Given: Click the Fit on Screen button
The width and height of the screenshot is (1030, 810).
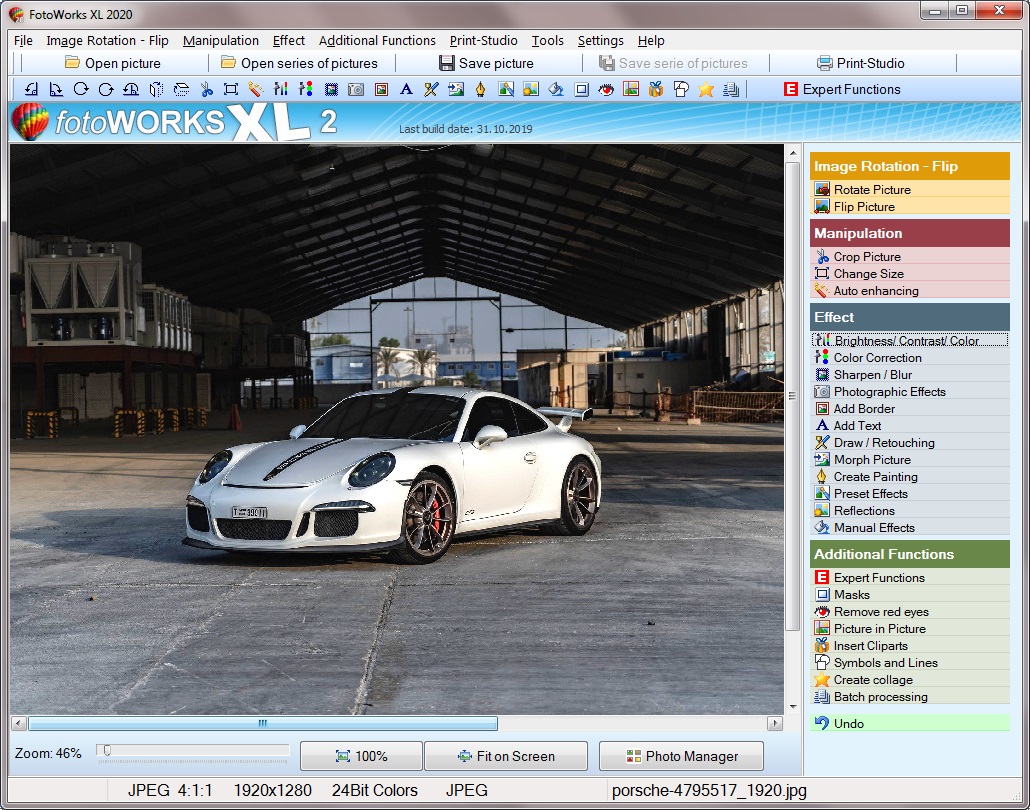Looking at the screenshot, I should click(x=505, y=756).
